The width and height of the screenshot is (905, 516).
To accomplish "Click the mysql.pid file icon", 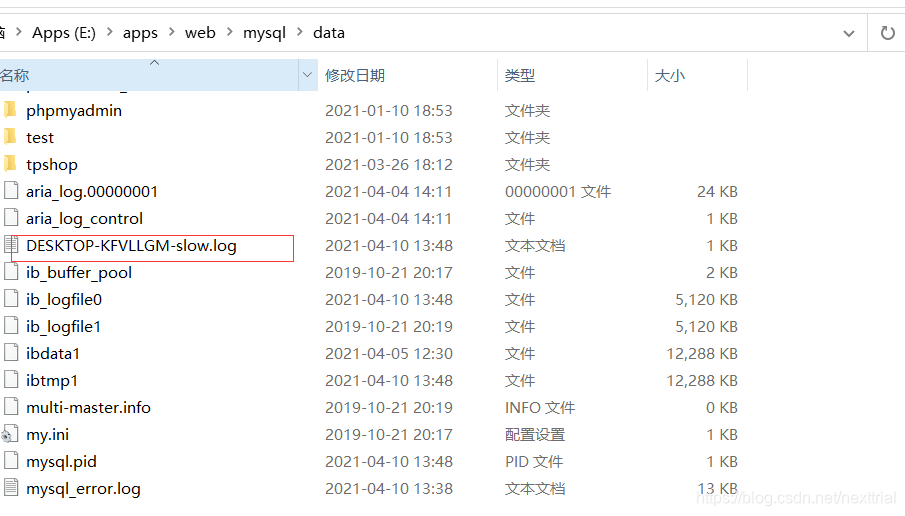I will (x=11, y=461).
